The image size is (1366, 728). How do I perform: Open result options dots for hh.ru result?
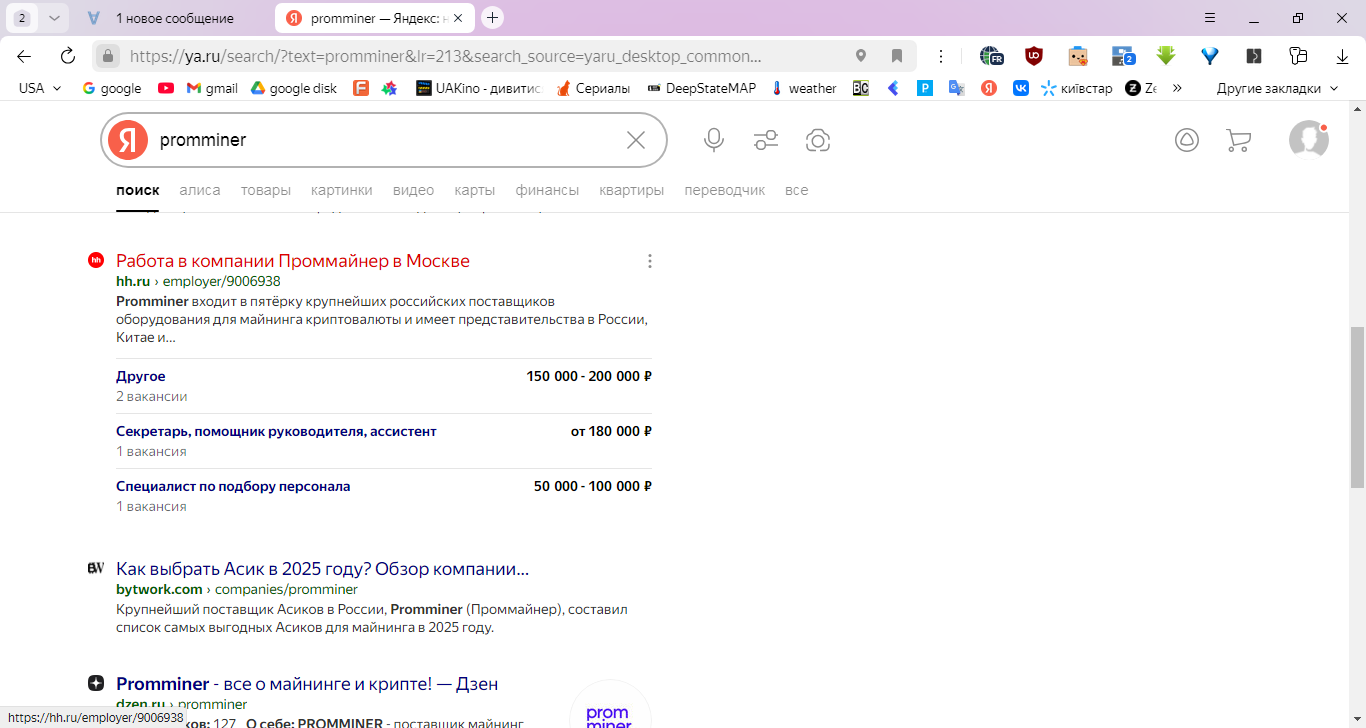(x=650, y=261)
